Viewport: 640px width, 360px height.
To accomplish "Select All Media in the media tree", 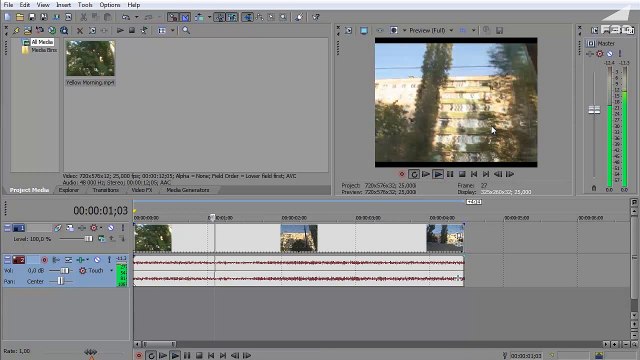I will click(42, 42).
